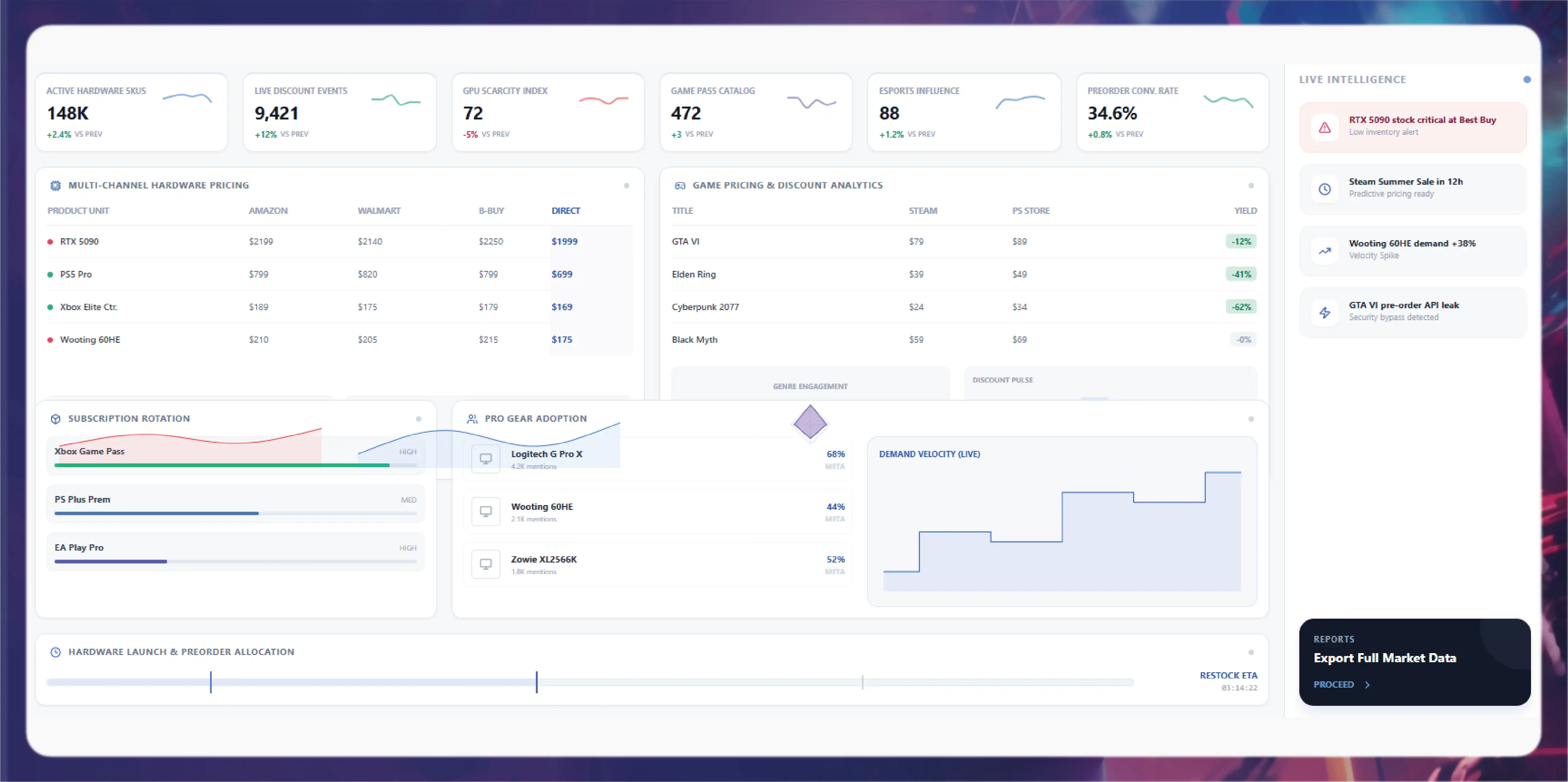Click the Game Pass Catalog sparkline
Screen dimensions: 1568x782
(811, 102)
